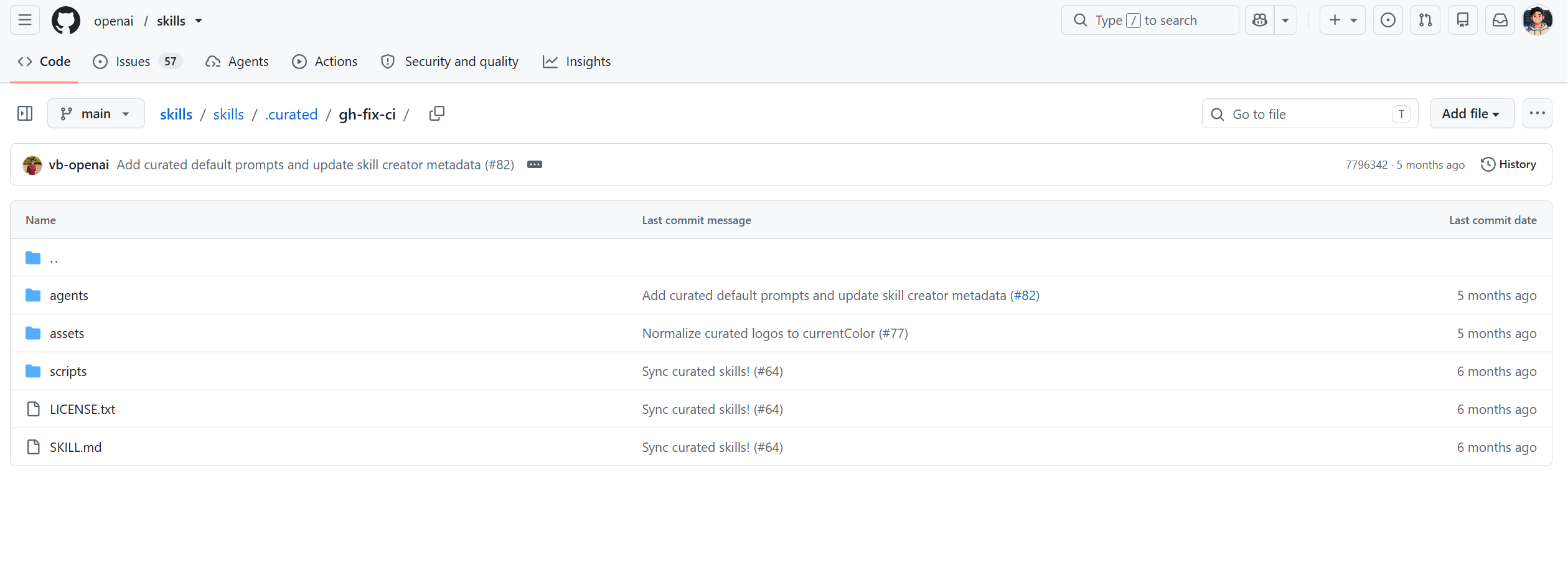
Task: Open the scripts folder
Action: 68,371
